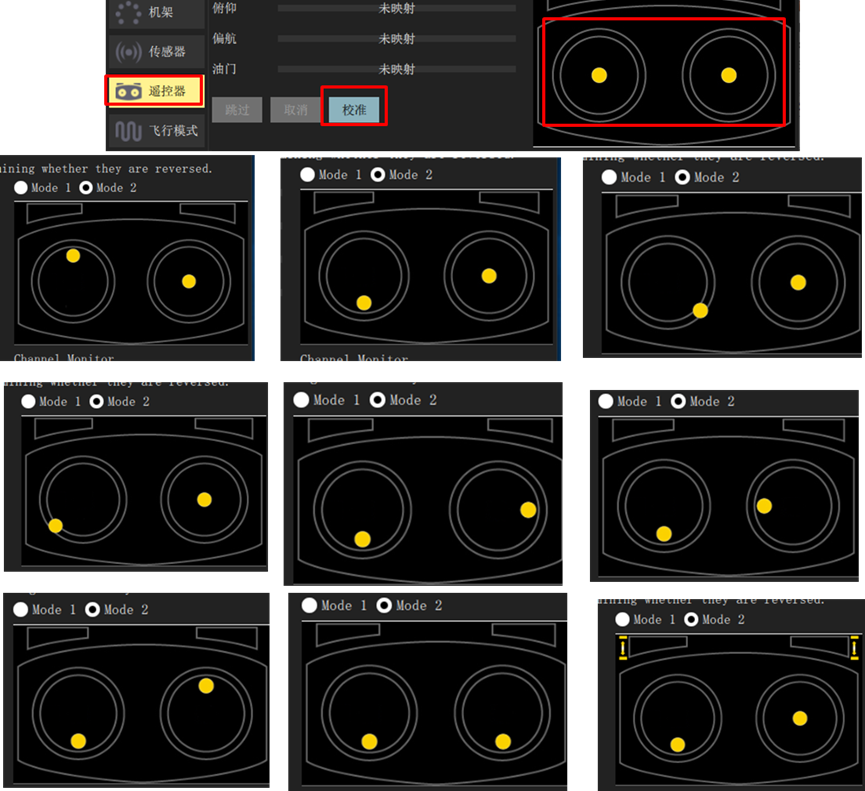
Task: Click the right stick dot pushed fully right
Action: (528, 510)
